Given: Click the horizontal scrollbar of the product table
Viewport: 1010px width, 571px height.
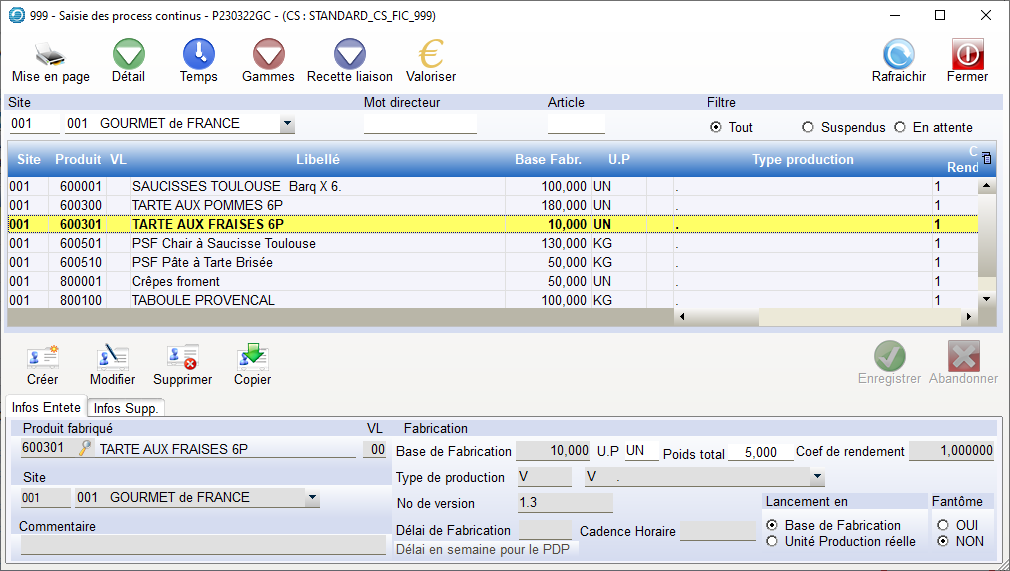Looking at the screenshot, I should click(x=820, y=317).
